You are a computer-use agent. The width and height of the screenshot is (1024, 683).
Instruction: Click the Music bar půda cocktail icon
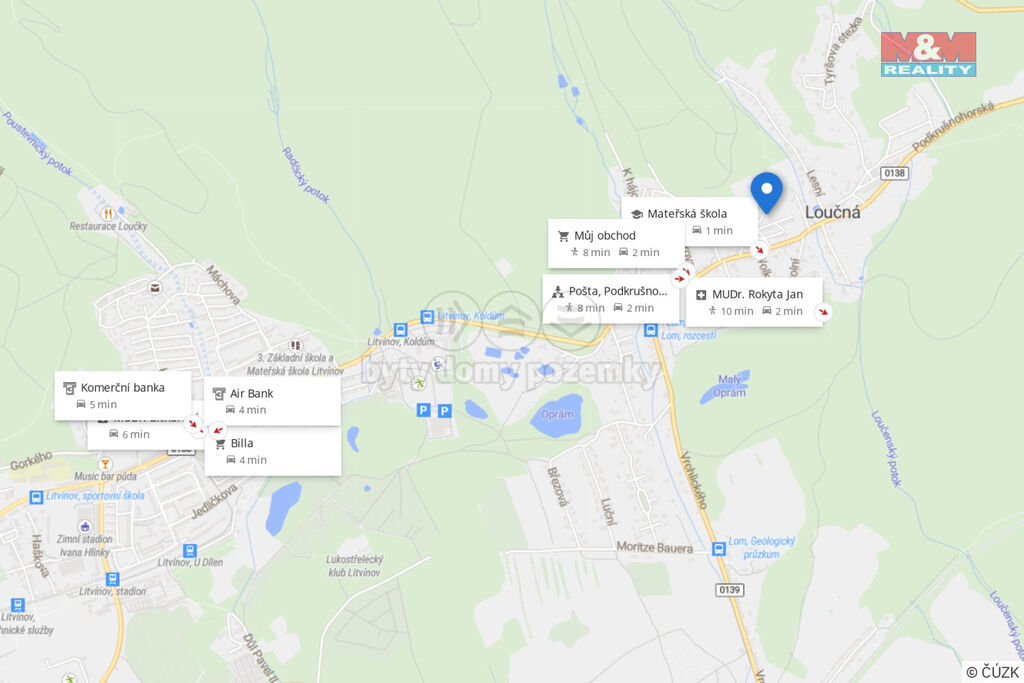pos(104,464)
